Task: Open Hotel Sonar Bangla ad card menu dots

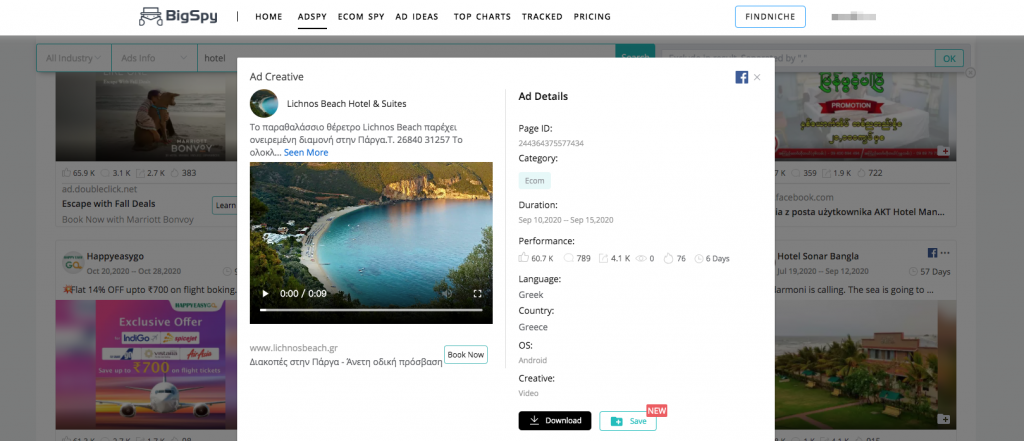Action: (945, 253)
